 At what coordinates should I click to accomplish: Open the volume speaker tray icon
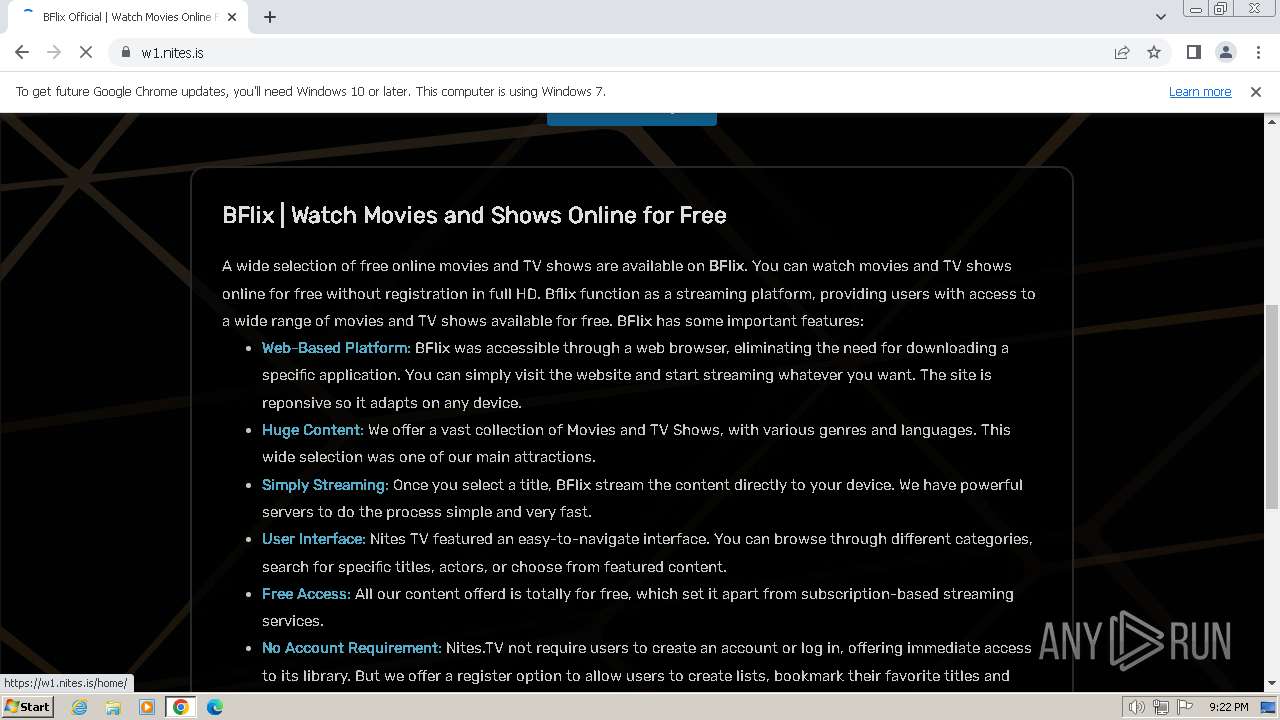(1137, 707)
